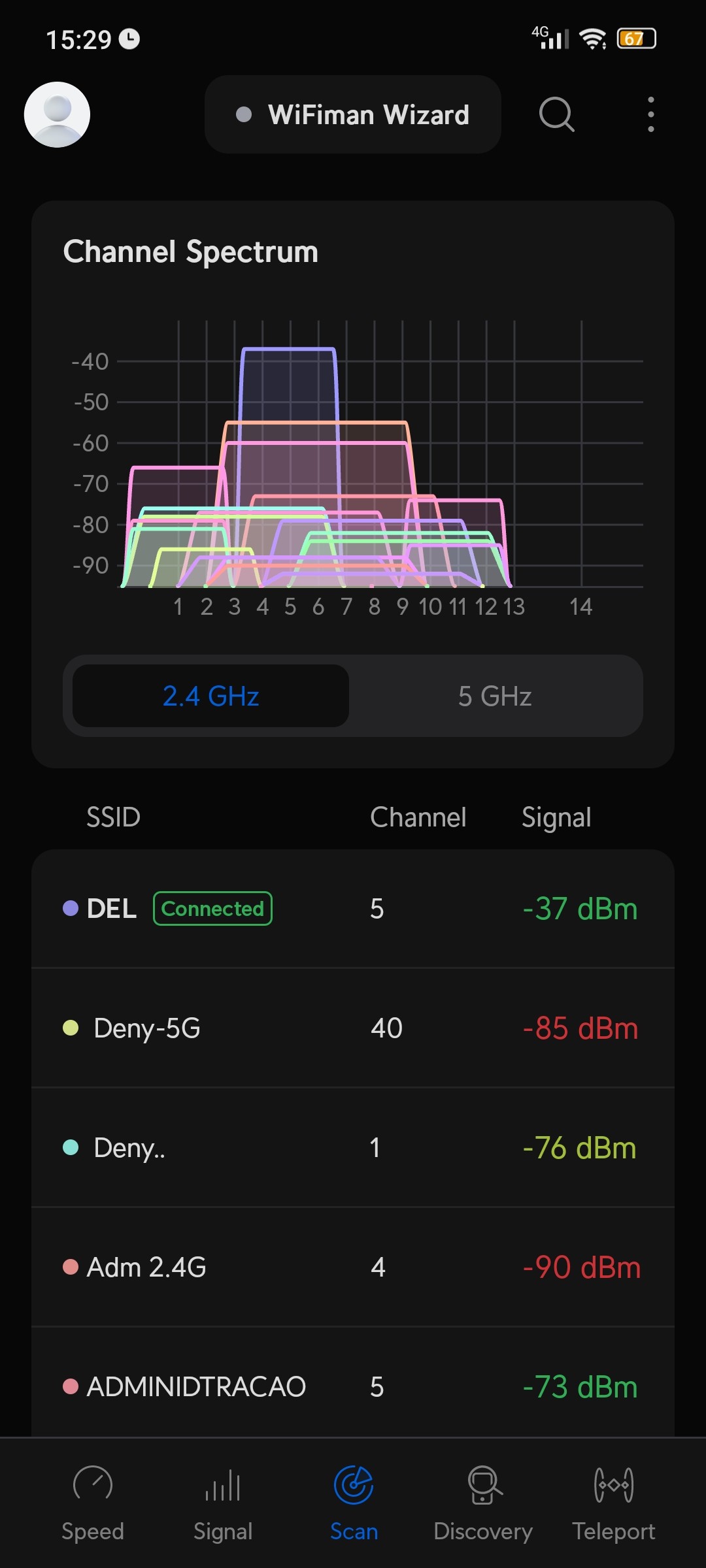Viewport: 706px width, 1568px height.
Task: Open the WiFiman Wizard selector
Action: tap(353, 115)
